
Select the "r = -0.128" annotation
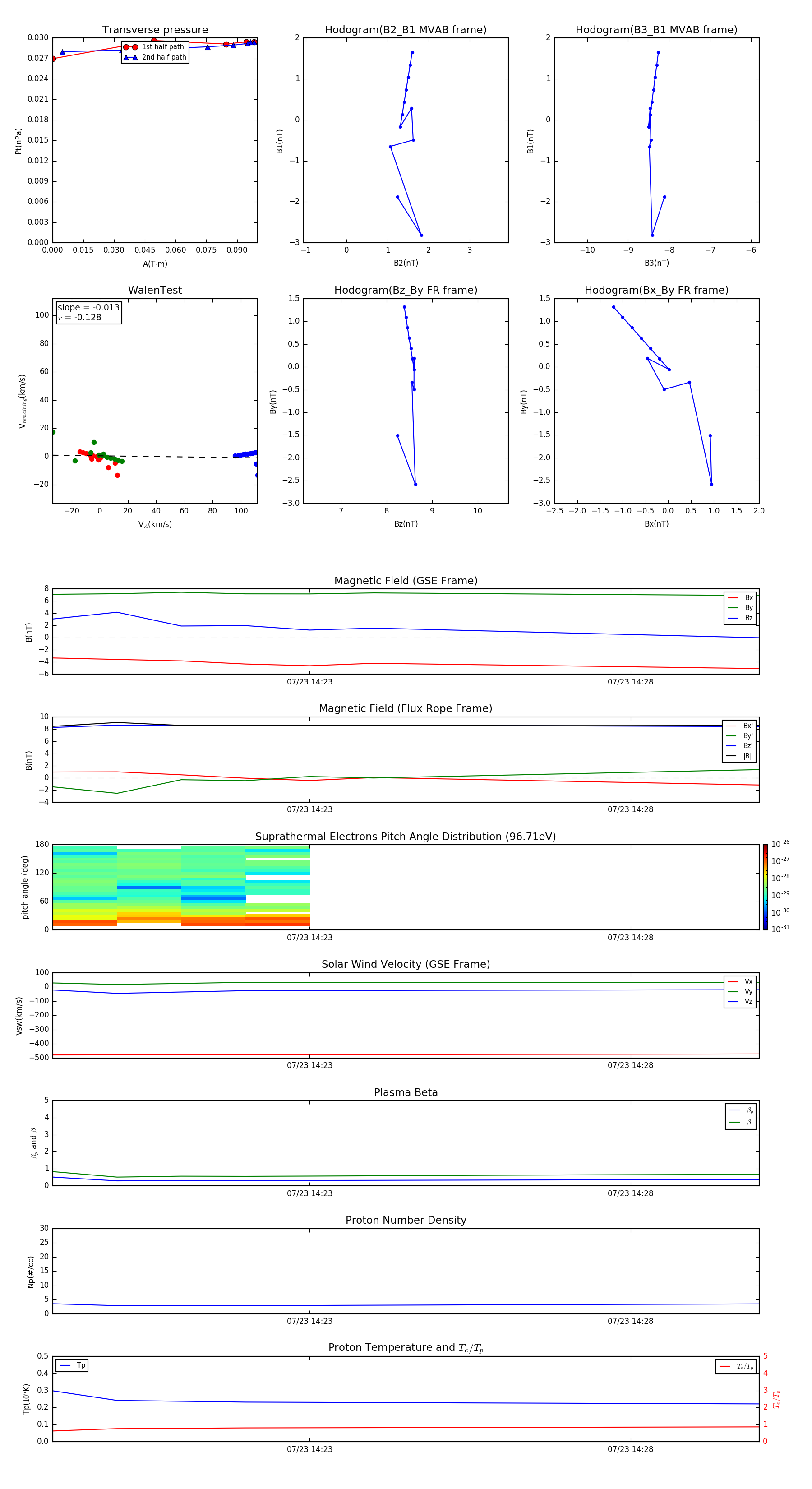point(80,317)
